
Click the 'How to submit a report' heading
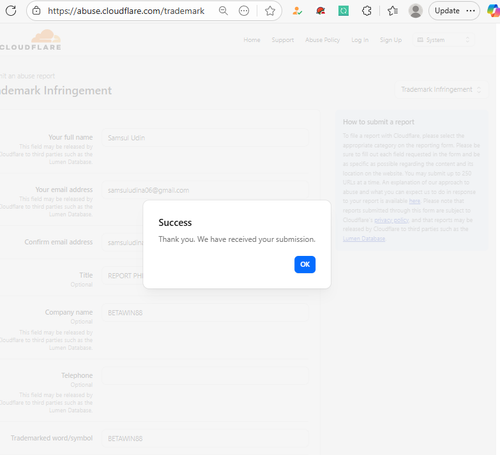[378, 122]
